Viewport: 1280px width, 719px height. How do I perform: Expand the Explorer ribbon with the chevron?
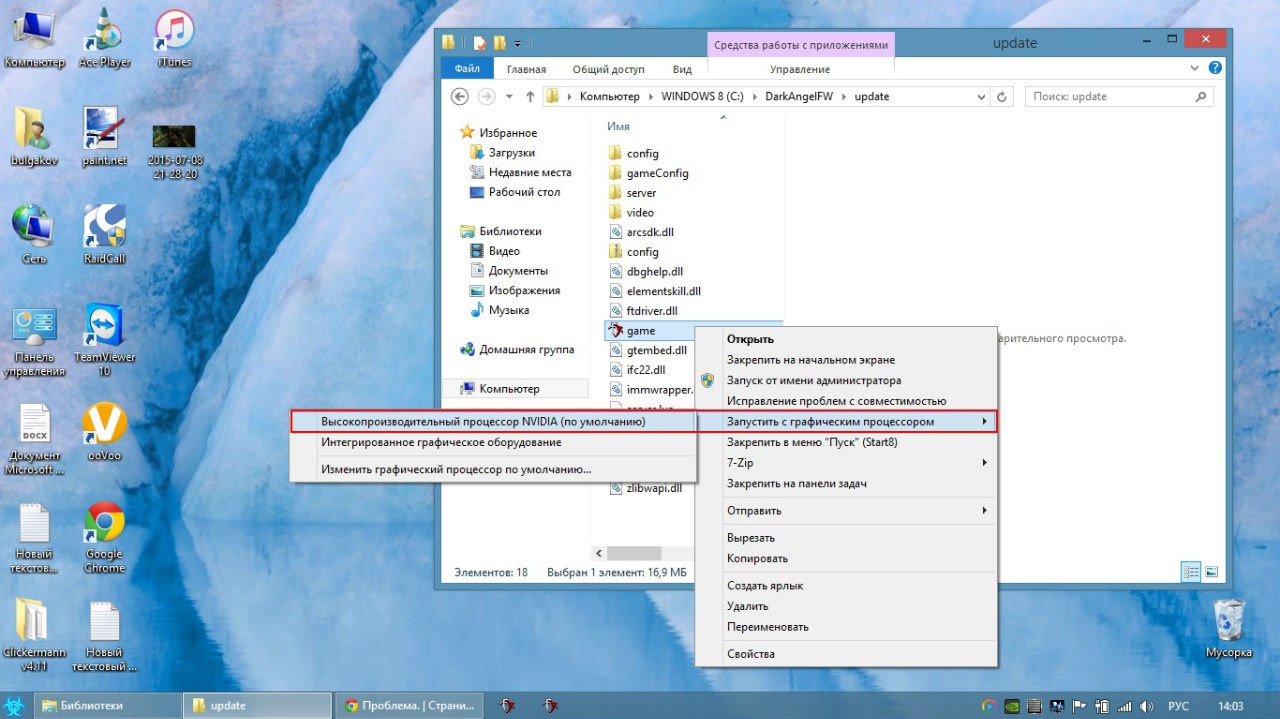coord(1195,68)
